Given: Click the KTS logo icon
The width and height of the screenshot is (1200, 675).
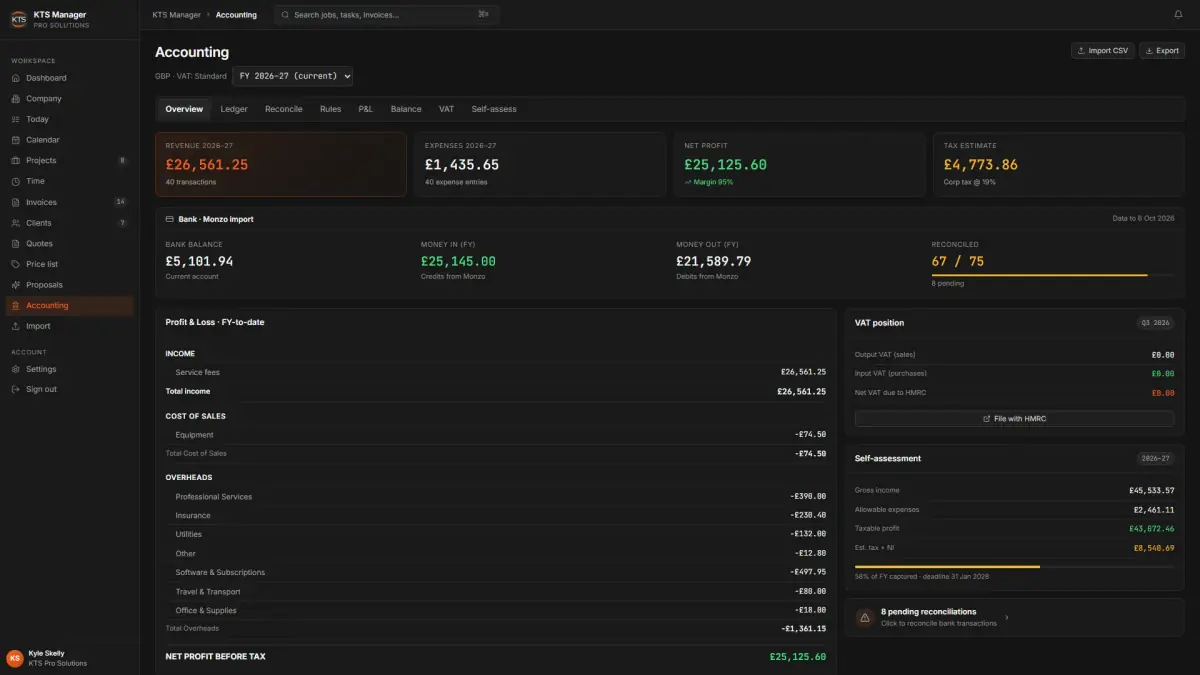Looking at the screenshot, I should (x=18, y=19).
